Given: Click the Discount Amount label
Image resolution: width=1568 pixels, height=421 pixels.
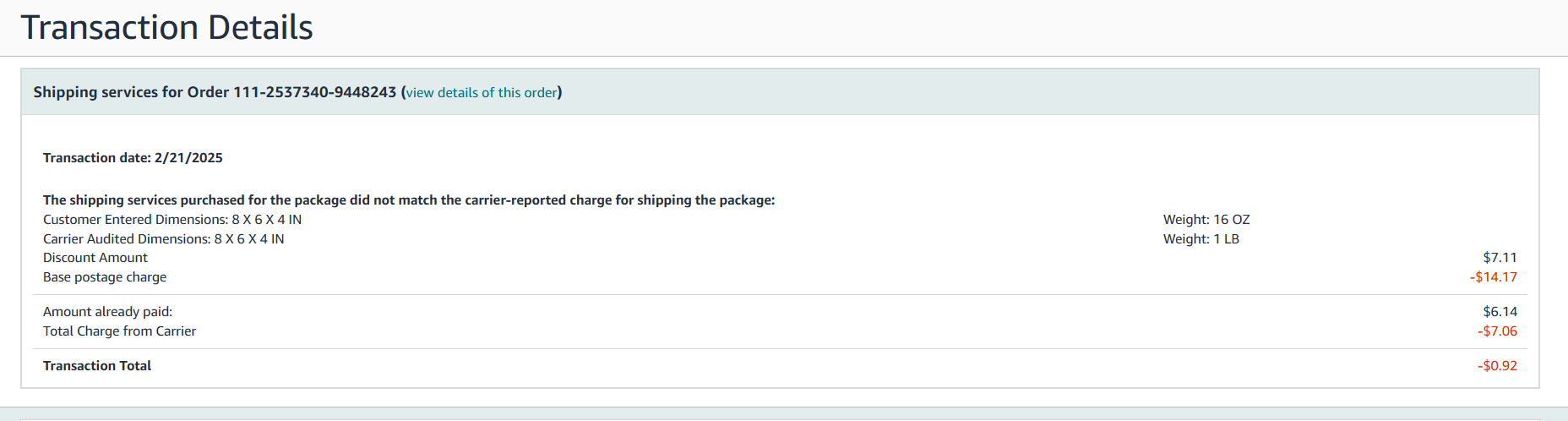Looking at the screenshot, I should (x=95, y=258).
